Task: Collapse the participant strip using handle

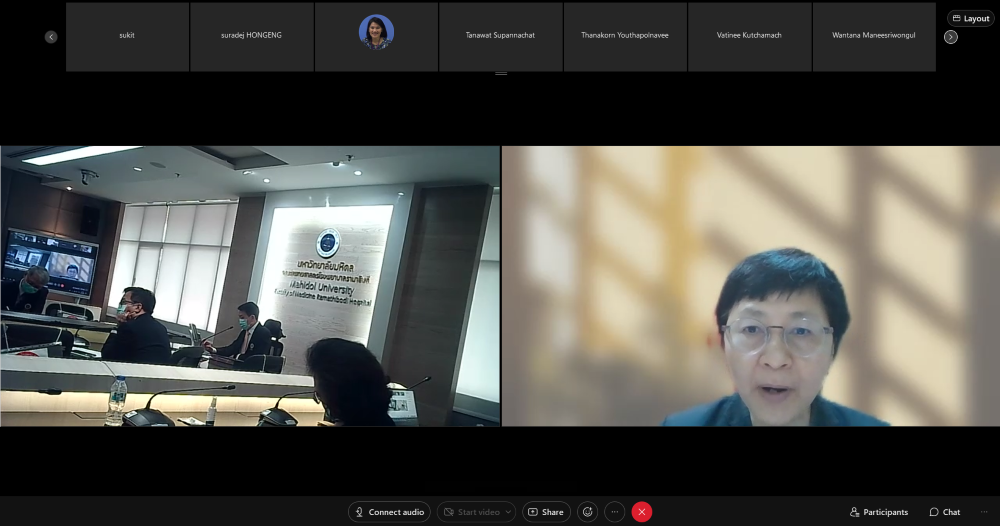Action: point(501,74)
